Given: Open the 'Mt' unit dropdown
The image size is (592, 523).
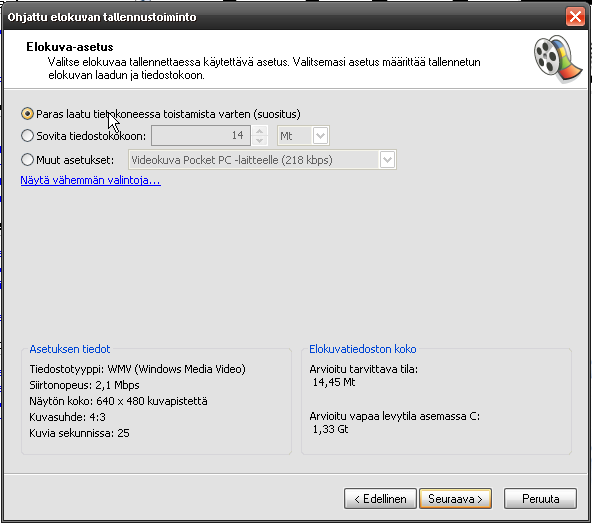Looking at the screenshot, I should [x=321, y=136].
